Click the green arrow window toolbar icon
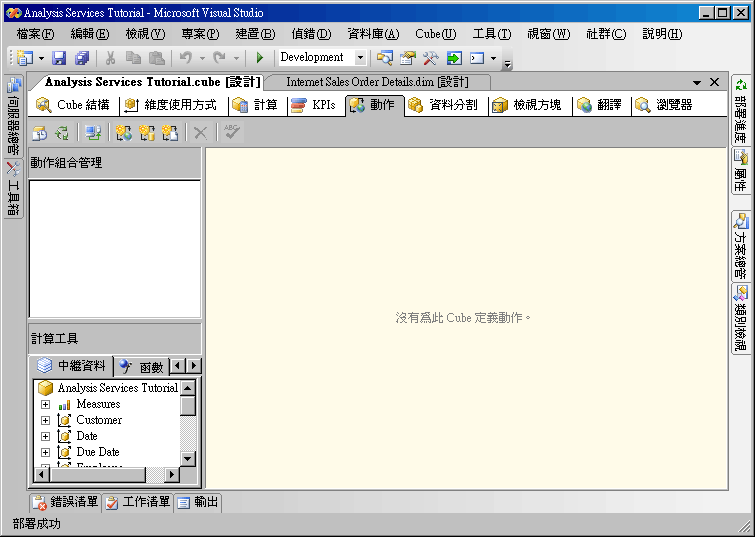The width and height of the screenshot is (755, 537). click(454, 58)
